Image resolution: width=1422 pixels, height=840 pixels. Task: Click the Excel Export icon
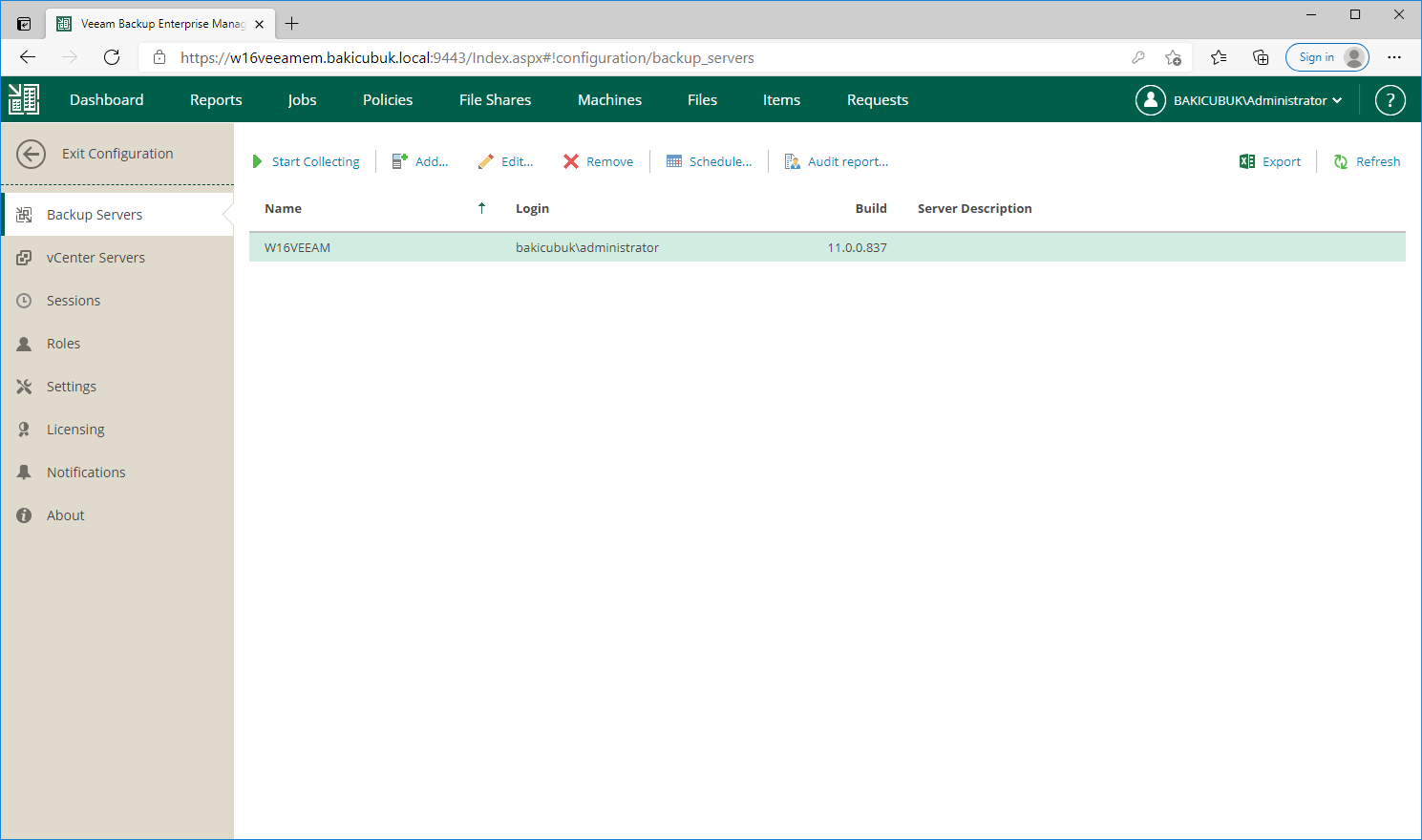[1247, 161]
